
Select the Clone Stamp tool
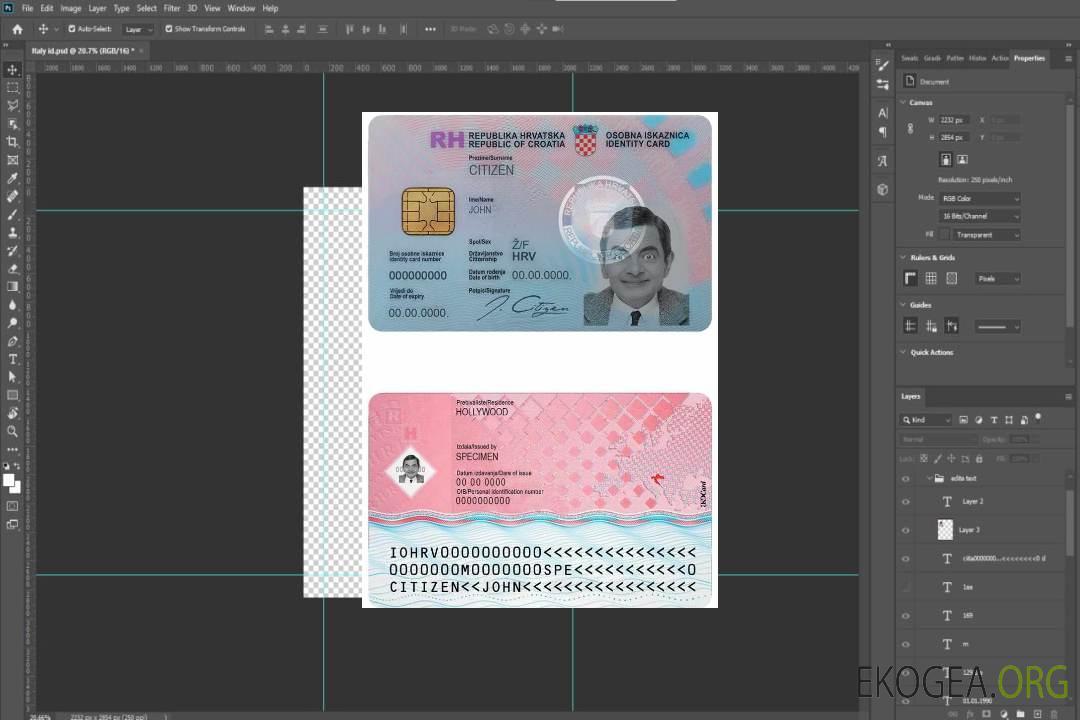(12, 233)
